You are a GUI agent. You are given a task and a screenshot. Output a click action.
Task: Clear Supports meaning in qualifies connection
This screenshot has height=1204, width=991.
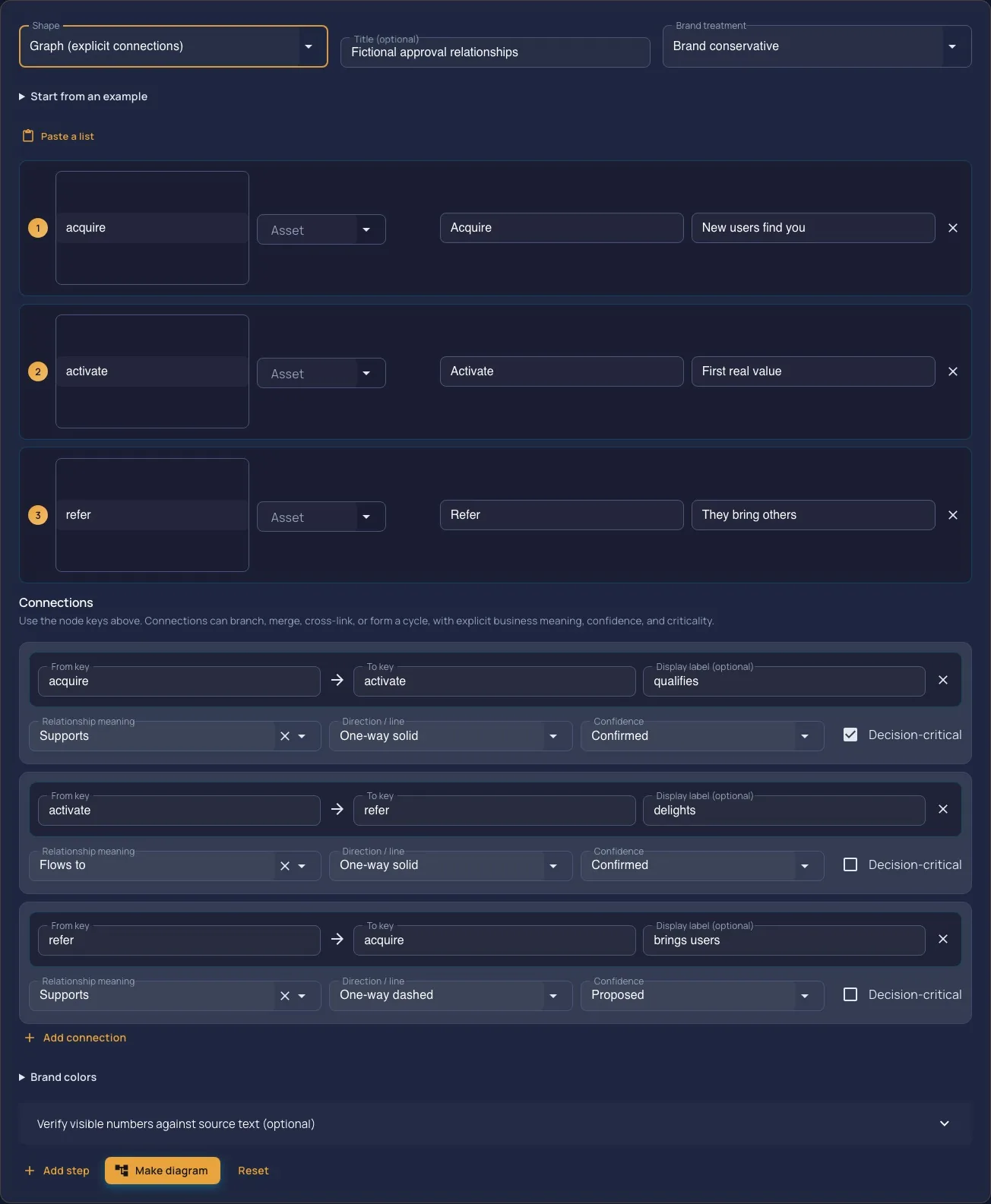pos(285,736)
